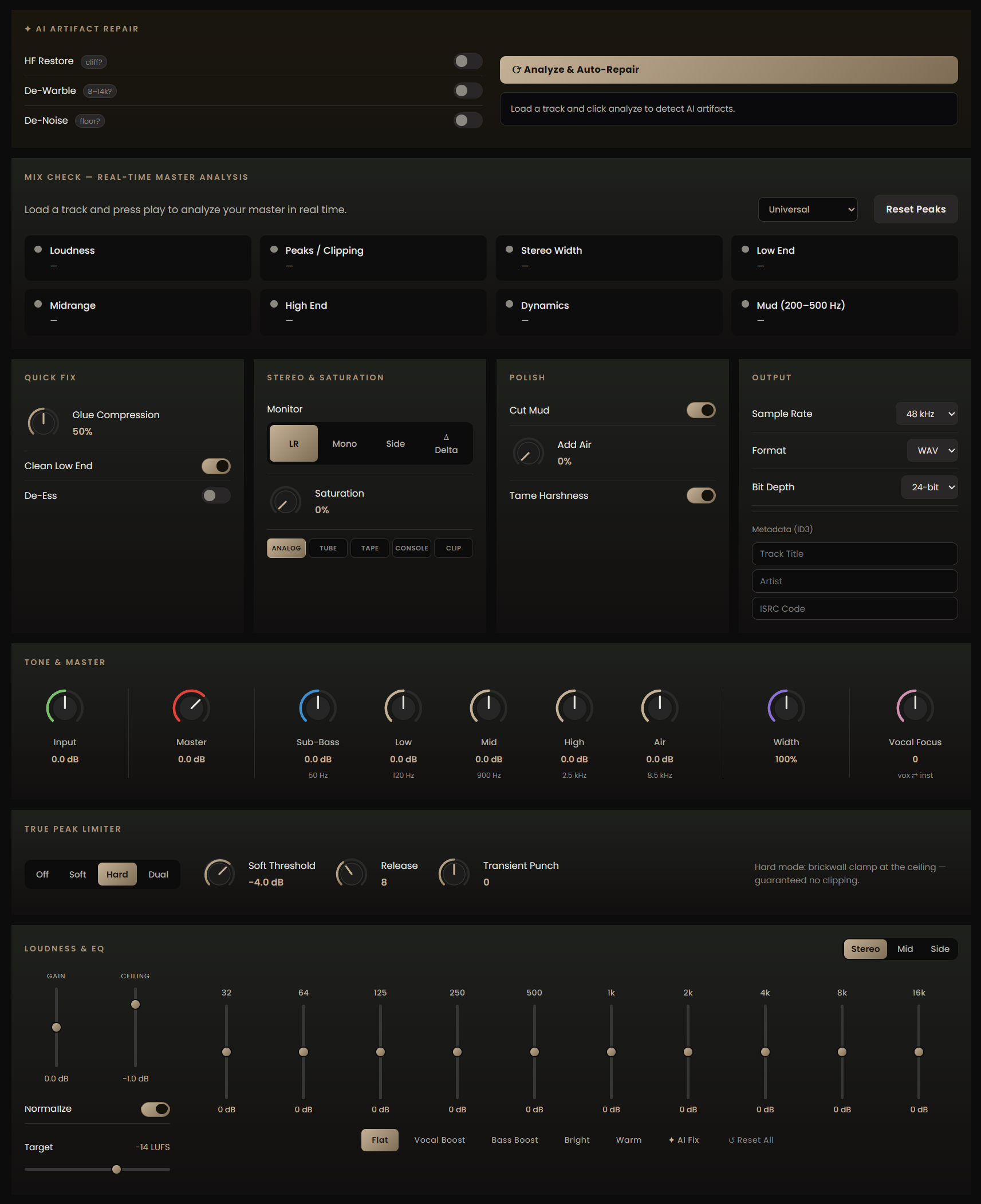Click the Soft Threshold knob

click(219, 874)
